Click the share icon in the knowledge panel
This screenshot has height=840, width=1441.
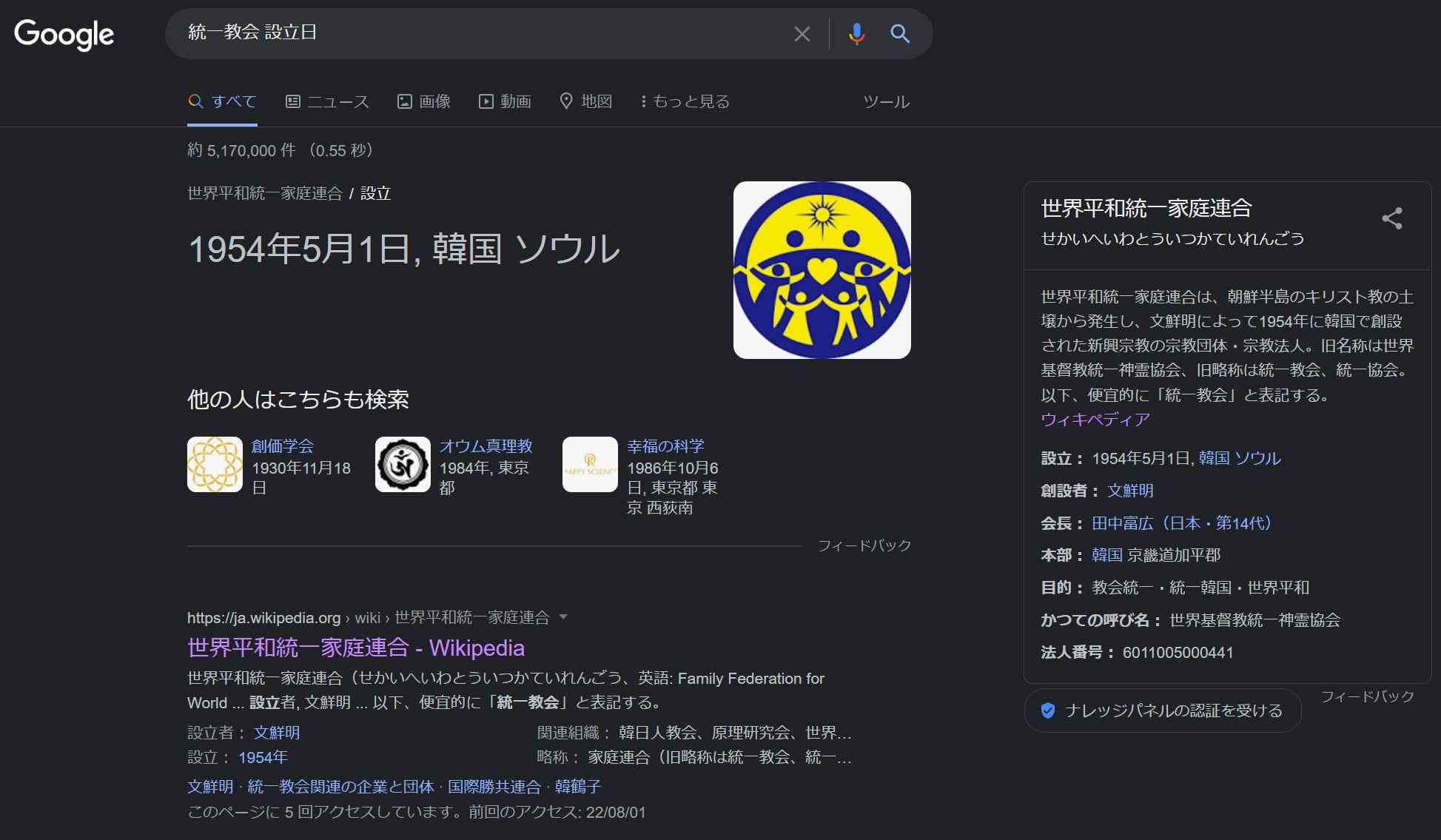pos(1391,218)
